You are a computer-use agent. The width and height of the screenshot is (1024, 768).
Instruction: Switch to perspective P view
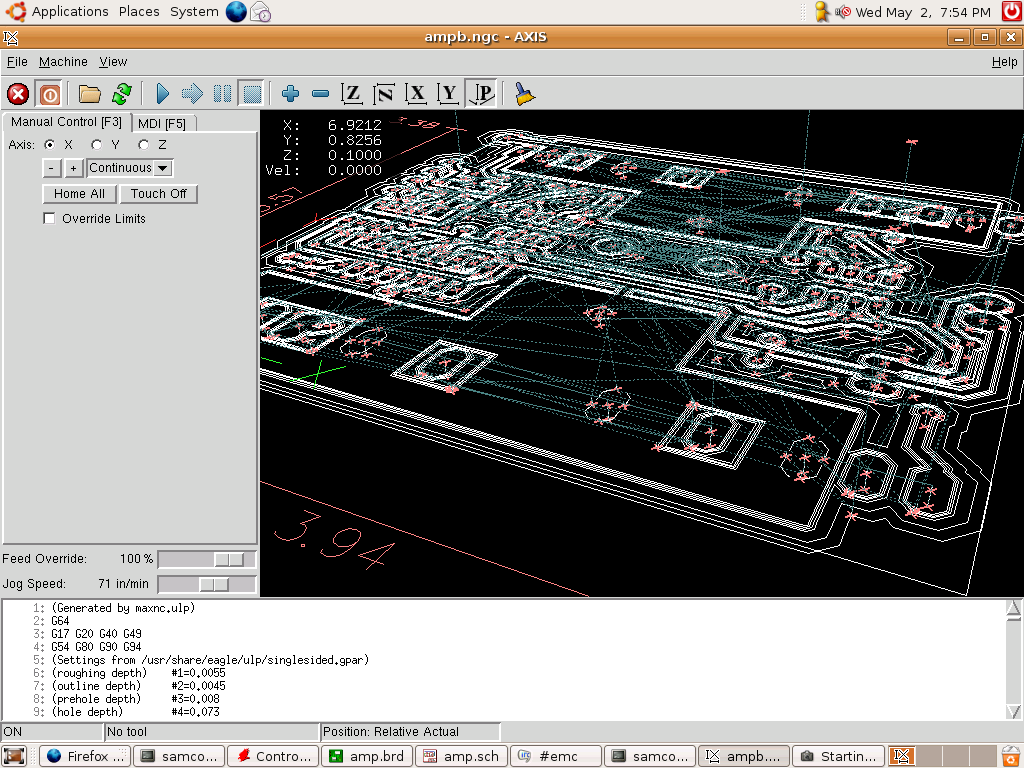tap(483, 94)
